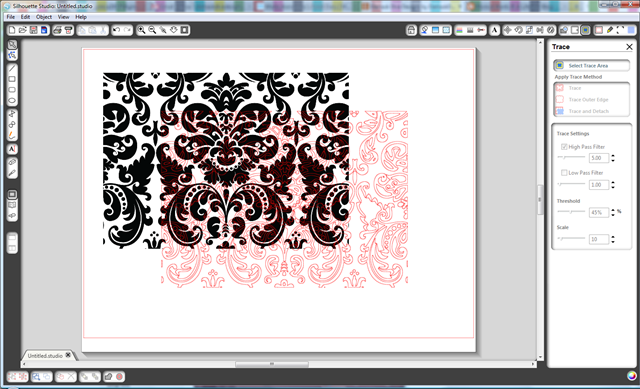This screenshot has height=389, width=640.
Task: Select the Line drawing tool
Action: (12, 68)
